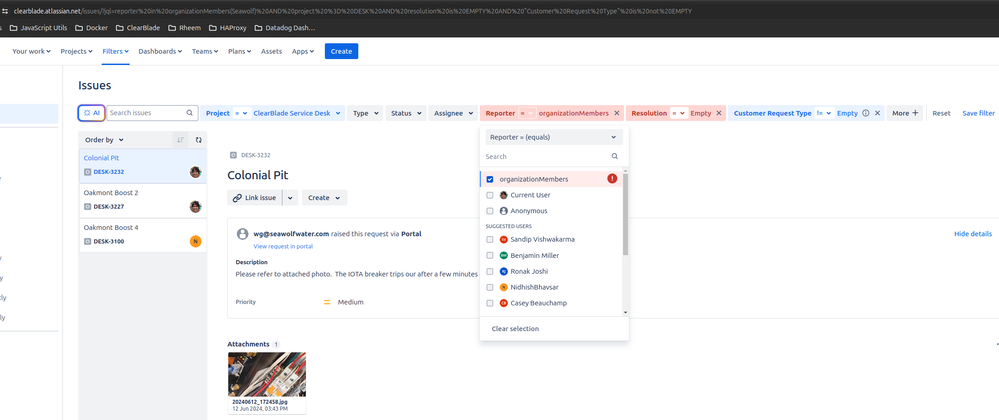Uncheck the organizationMembers checkbox

[490, 179]
